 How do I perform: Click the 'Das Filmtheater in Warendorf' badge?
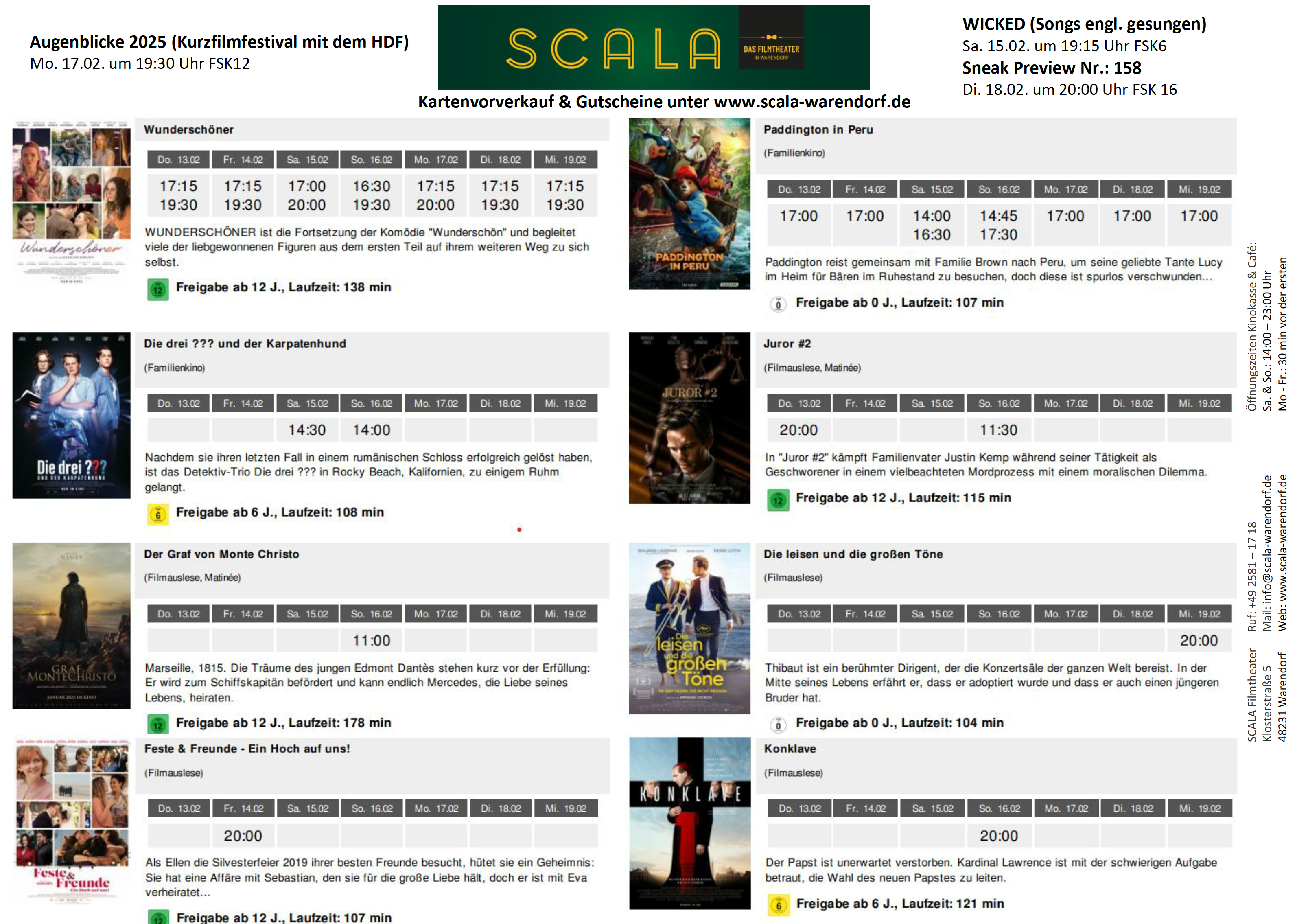[x=771, y=37]
